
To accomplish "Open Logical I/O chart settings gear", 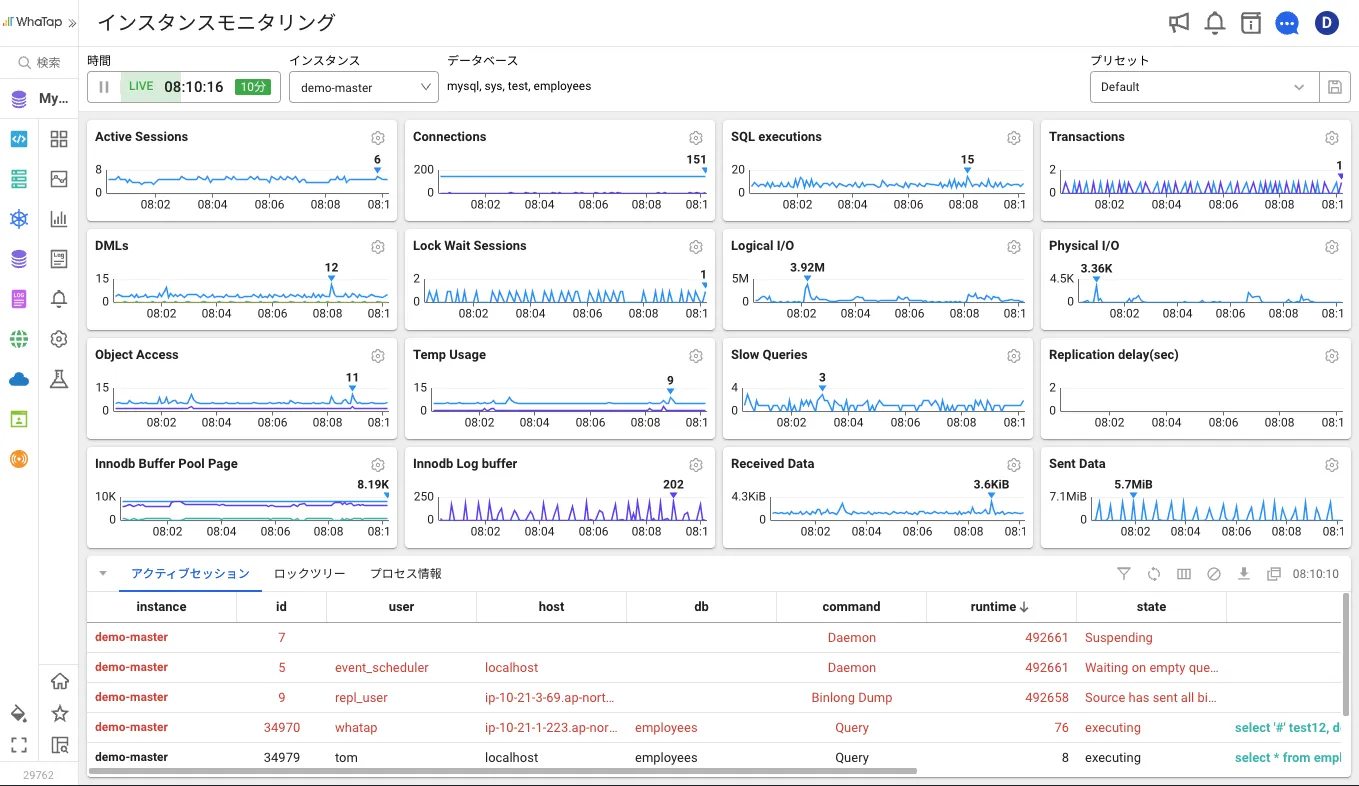I will click(x=1014, y=247).
